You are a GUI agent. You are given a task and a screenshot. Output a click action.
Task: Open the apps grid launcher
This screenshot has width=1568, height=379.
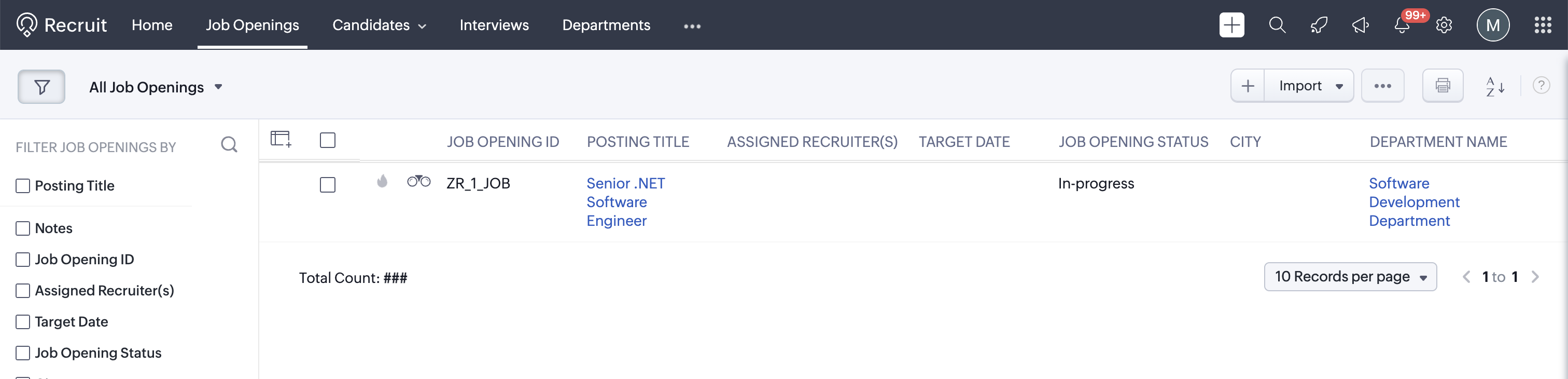[x=1543, y=25]
